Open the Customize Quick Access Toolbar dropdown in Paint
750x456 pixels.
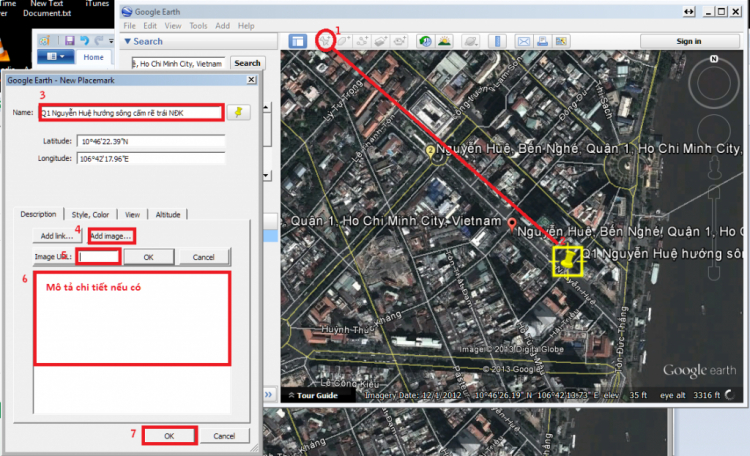pos(111,41)
